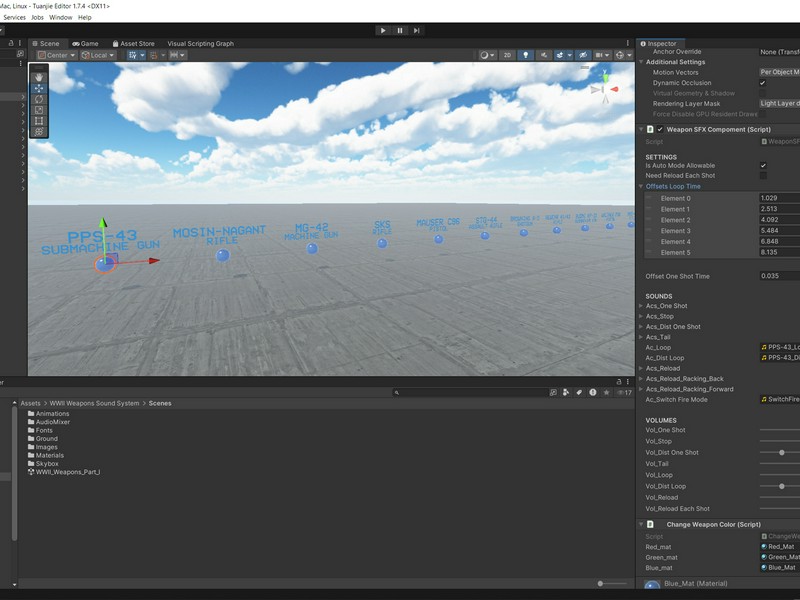
Task: Select WWII_Weapons_Part_I scene asset
Action: tap(64, 472)
